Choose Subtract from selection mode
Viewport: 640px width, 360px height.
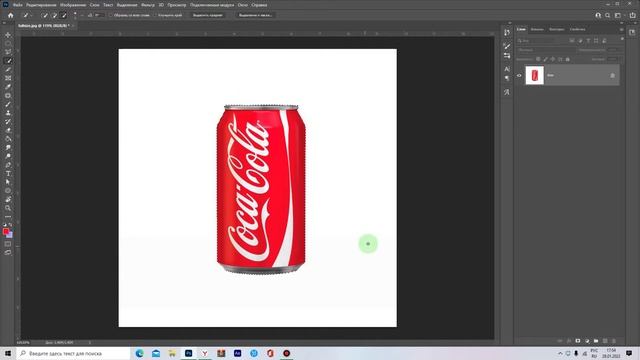[64, 15]
